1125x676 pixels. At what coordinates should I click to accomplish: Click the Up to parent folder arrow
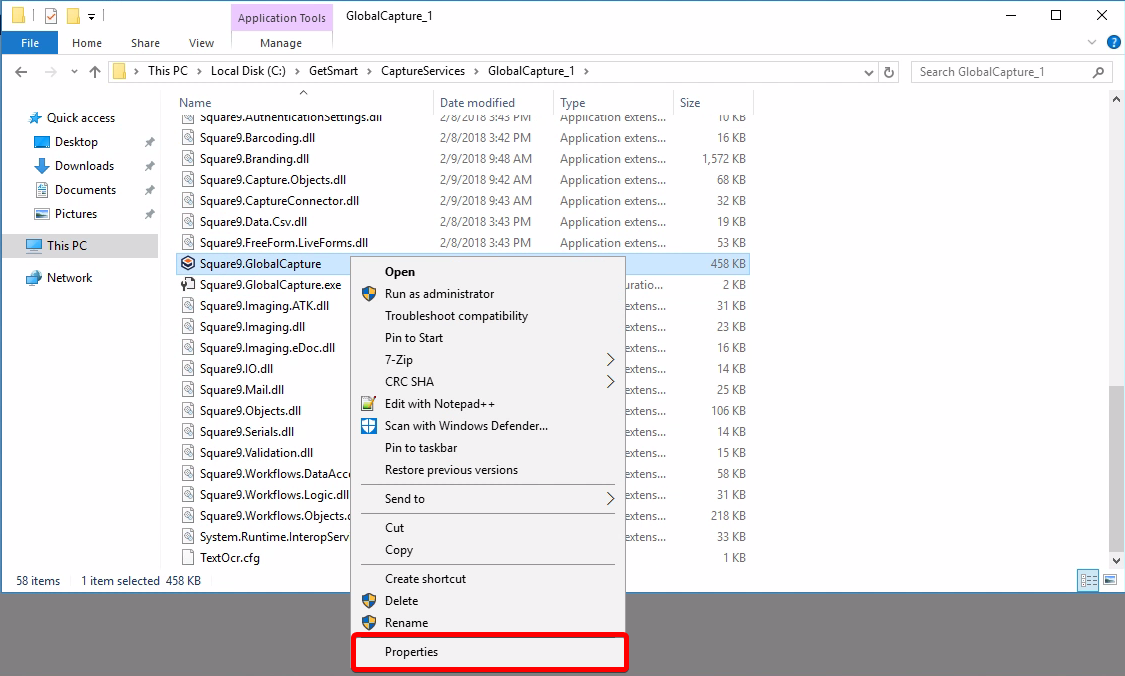pyautogui.click(x=95, y=71)
